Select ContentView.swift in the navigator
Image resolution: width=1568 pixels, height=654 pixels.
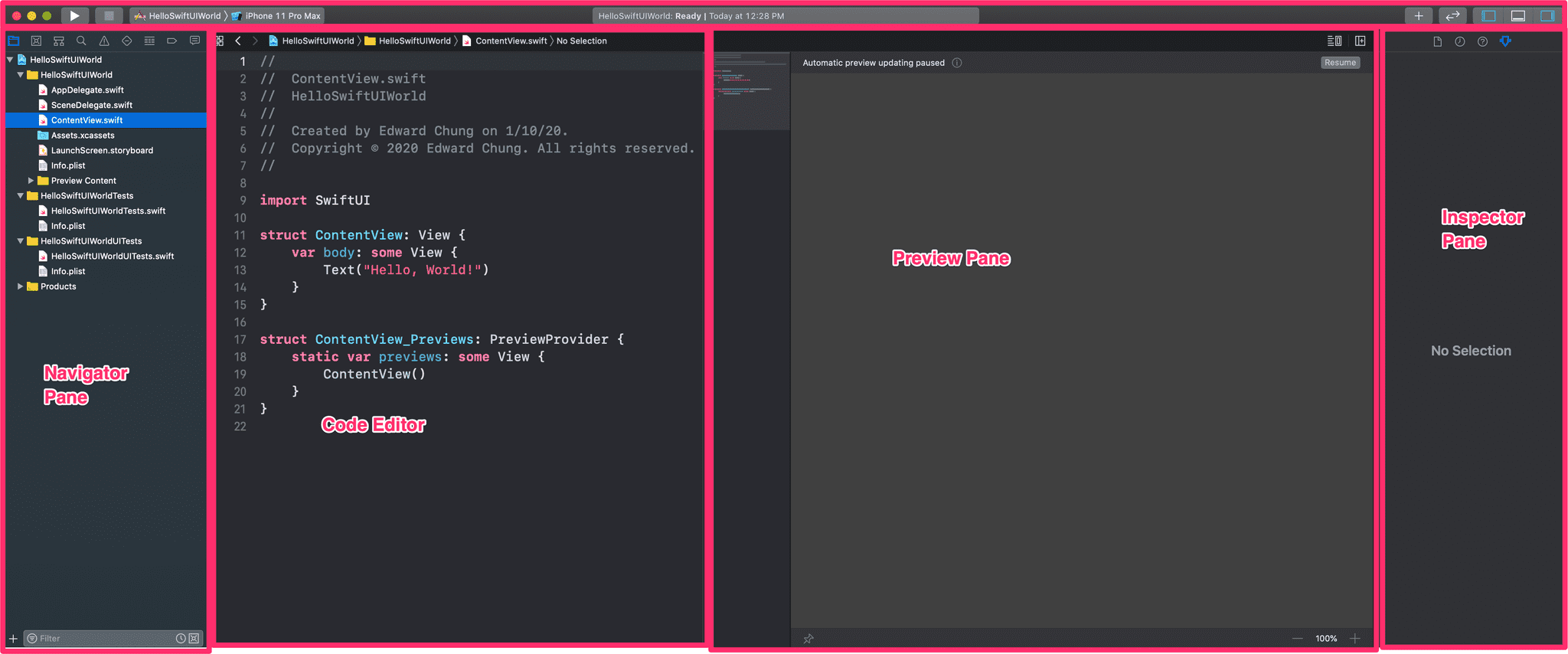[x=106, y=120]
